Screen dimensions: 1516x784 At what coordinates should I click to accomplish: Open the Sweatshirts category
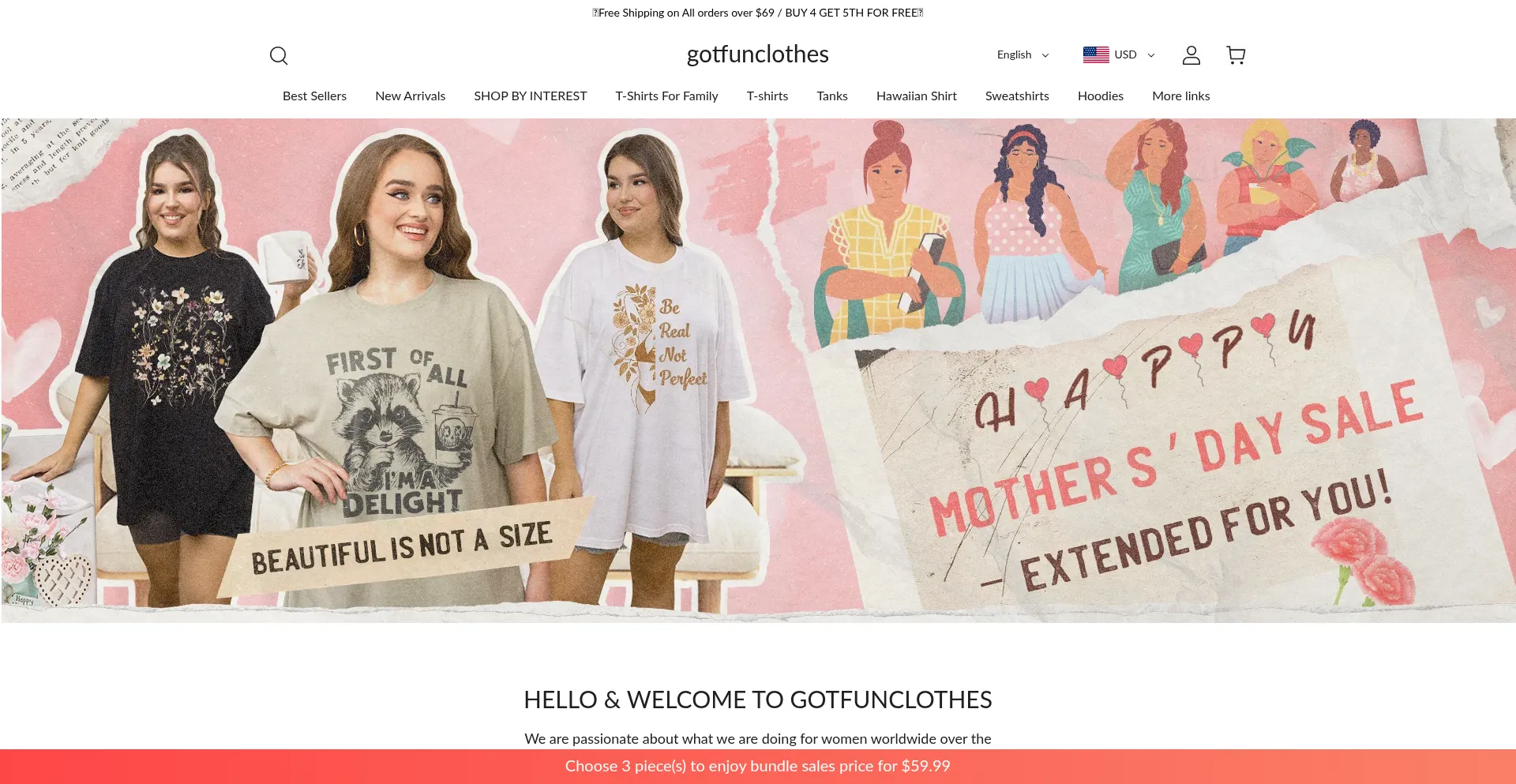1017,96
